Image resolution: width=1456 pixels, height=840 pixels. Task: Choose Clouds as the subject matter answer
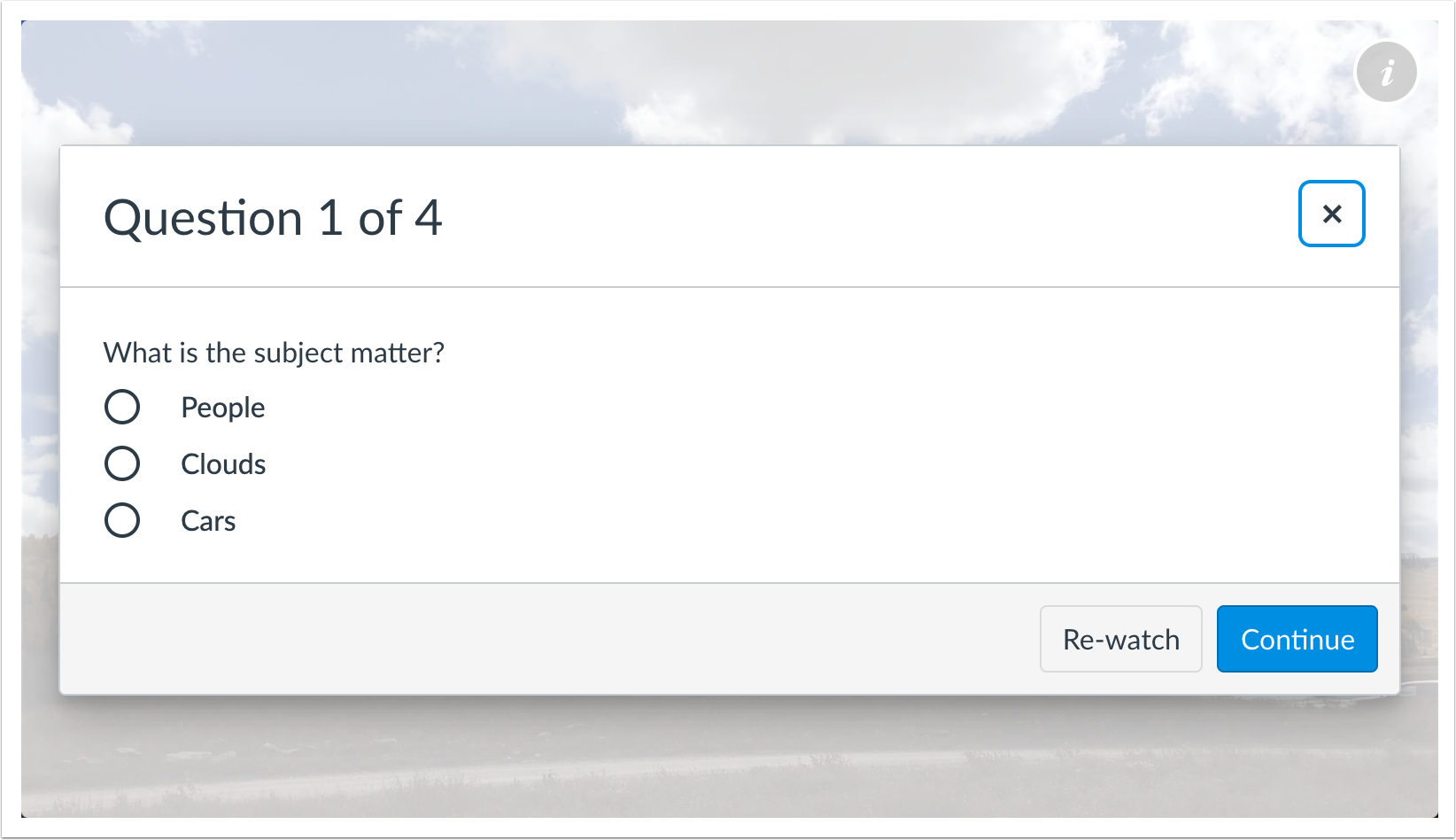pos(123,463)
